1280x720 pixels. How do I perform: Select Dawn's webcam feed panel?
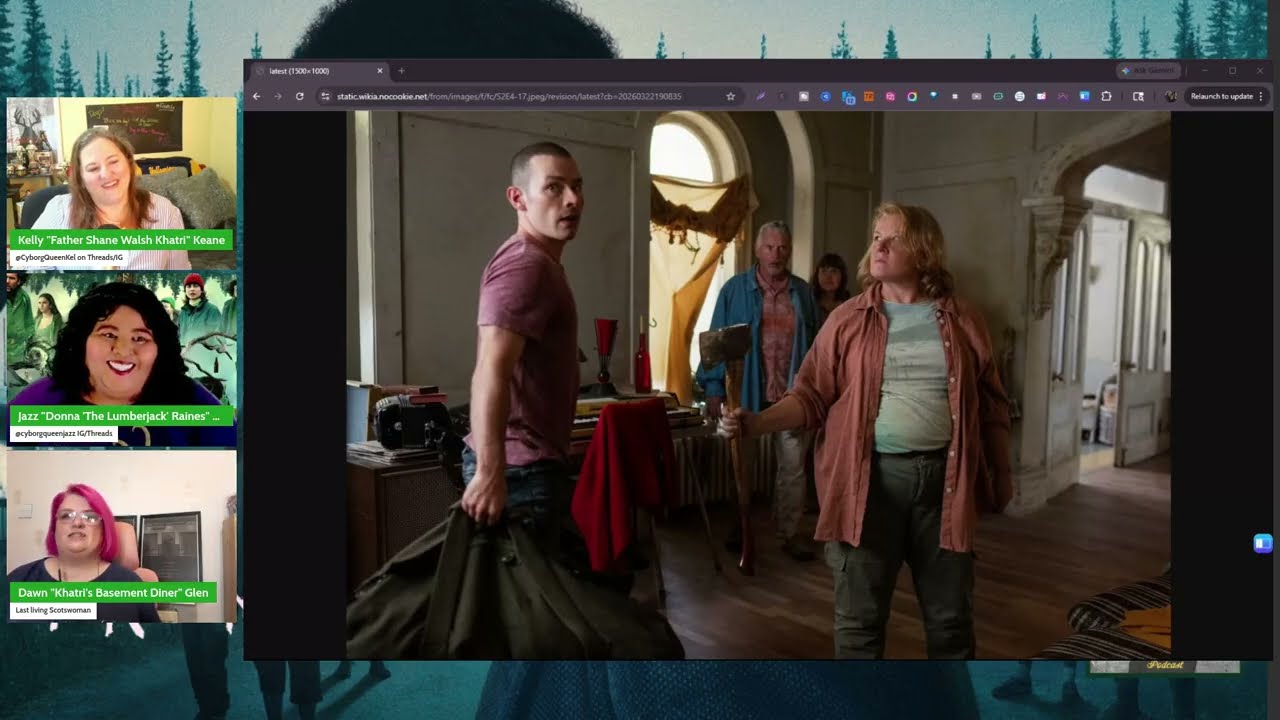tap(122, 536)
